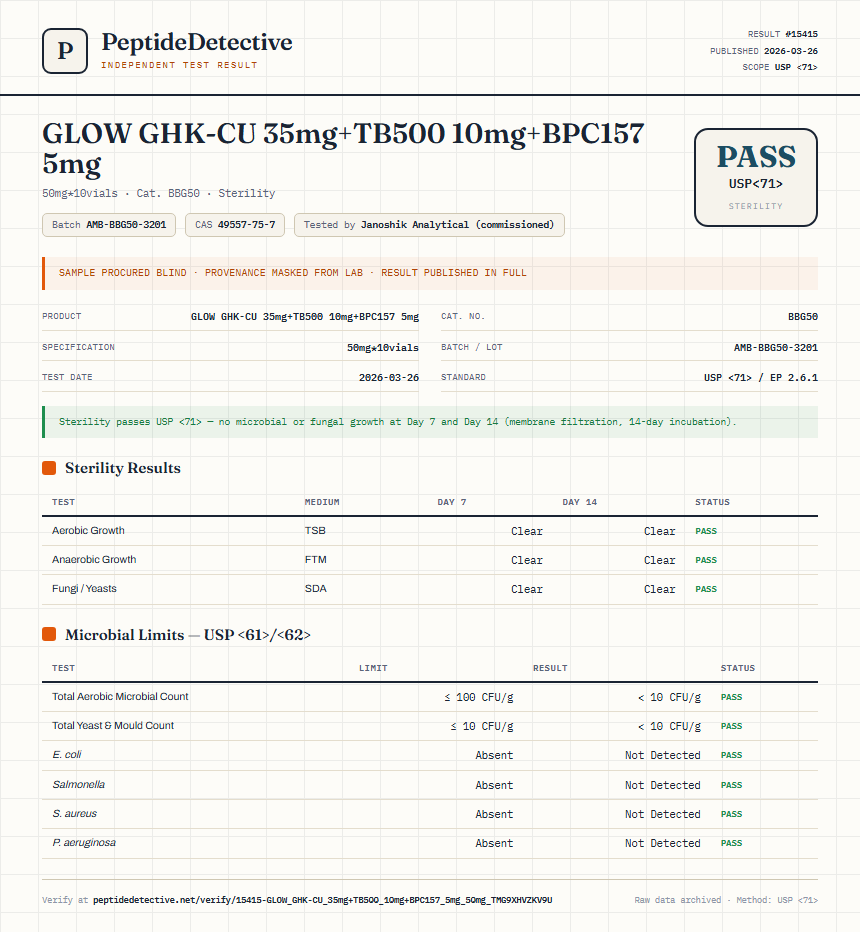Click the SAMPLE PROCURED BLIND banner
Viewport: 860px width, 932px height.
click(430, 273)
